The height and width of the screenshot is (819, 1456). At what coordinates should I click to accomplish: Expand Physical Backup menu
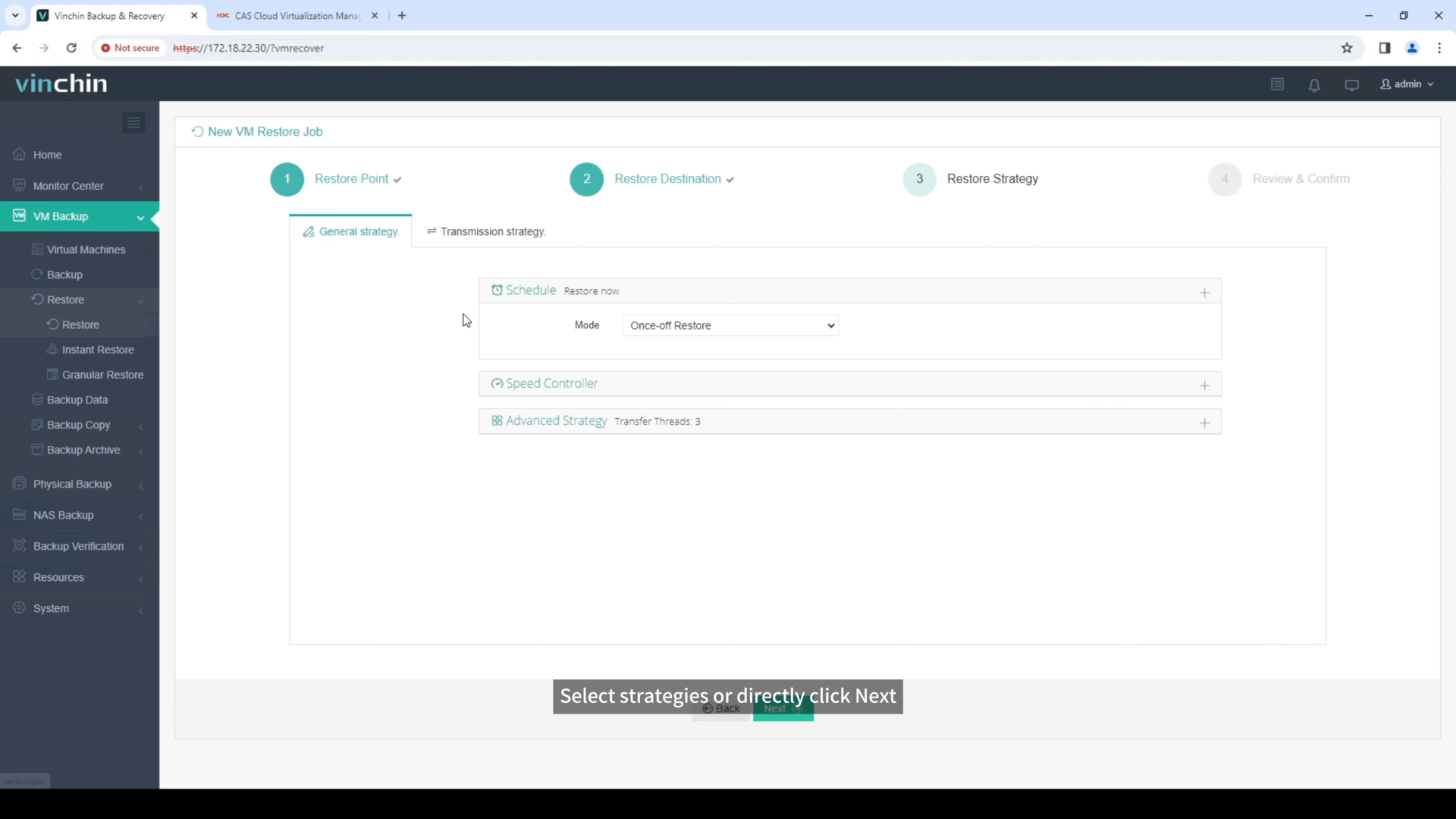(x=80, y=484)
